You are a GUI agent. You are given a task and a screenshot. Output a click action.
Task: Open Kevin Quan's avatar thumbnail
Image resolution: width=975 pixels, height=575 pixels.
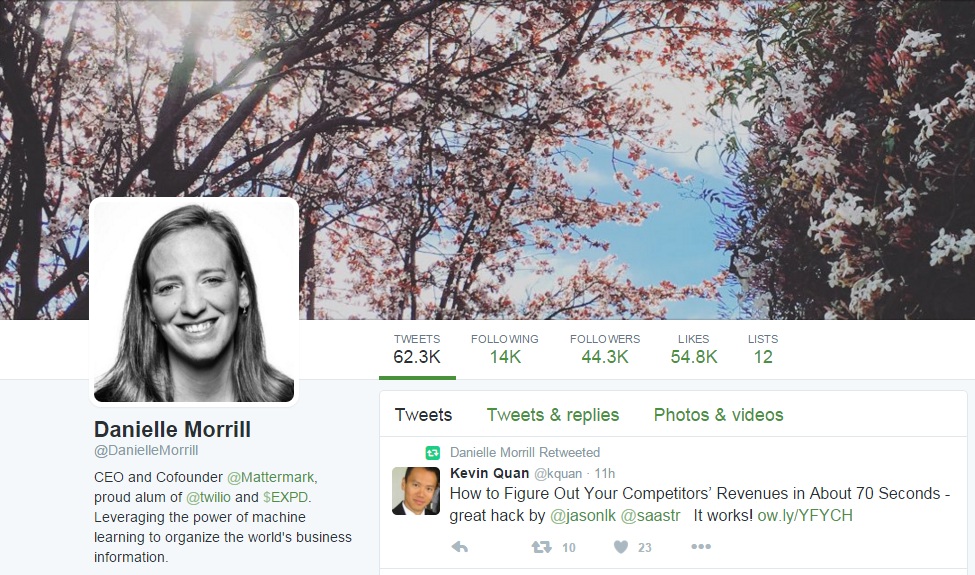pyautogui.click(x=416, y=491)
